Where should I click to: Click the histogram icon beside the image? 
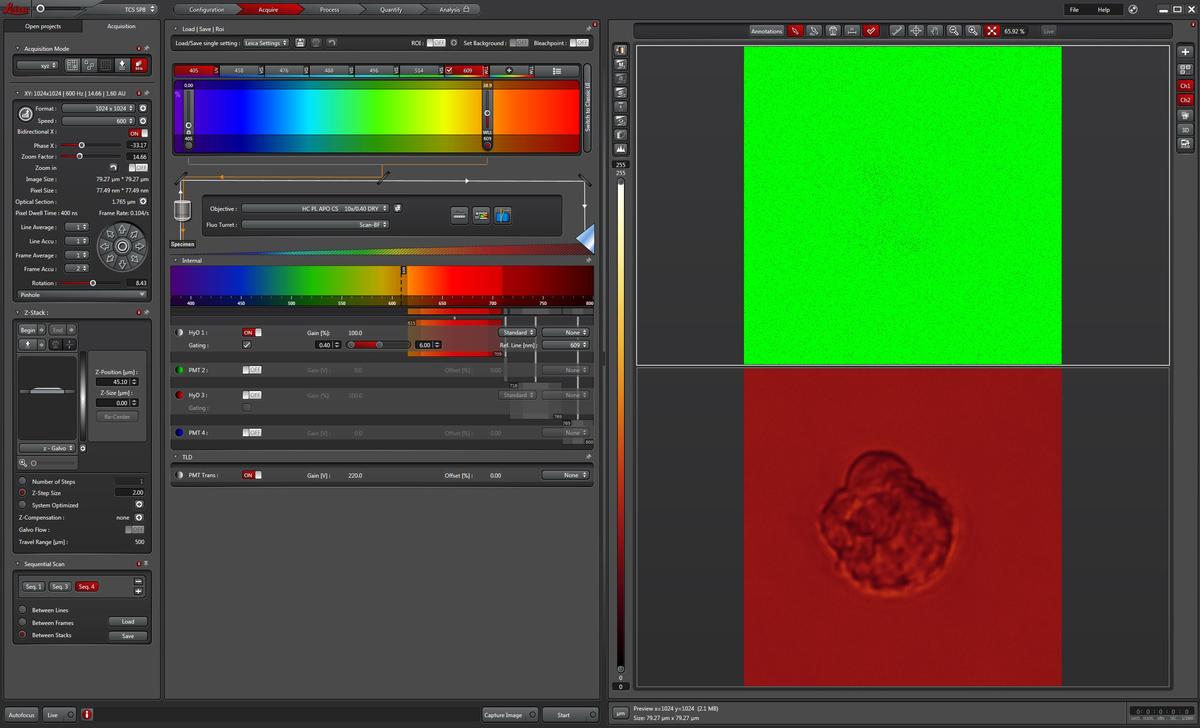[621, 148]
